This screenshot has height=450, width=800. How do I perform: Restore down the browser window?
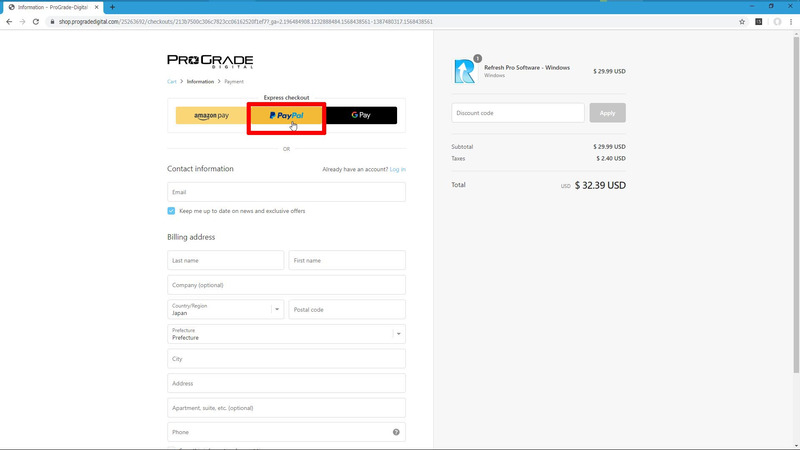tap(771, 6)
